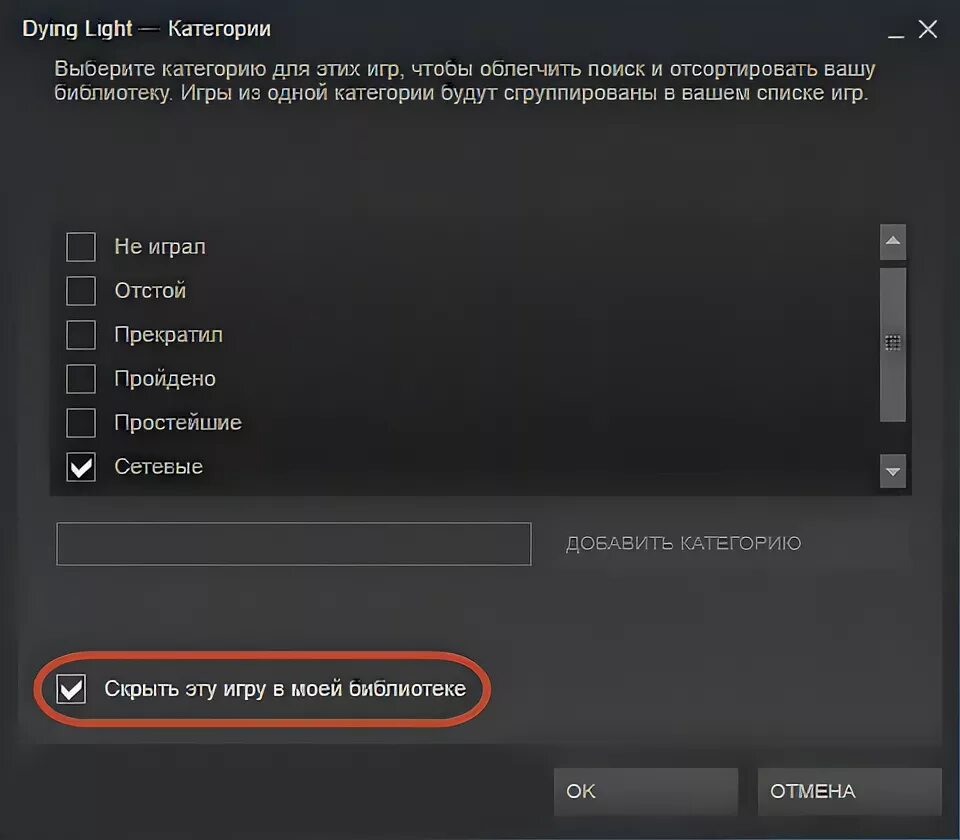Screen dimensions: 960x840
Task: Select the "Простейшие" checkbox
Action: pyautogui.click(x=81, y=423)
